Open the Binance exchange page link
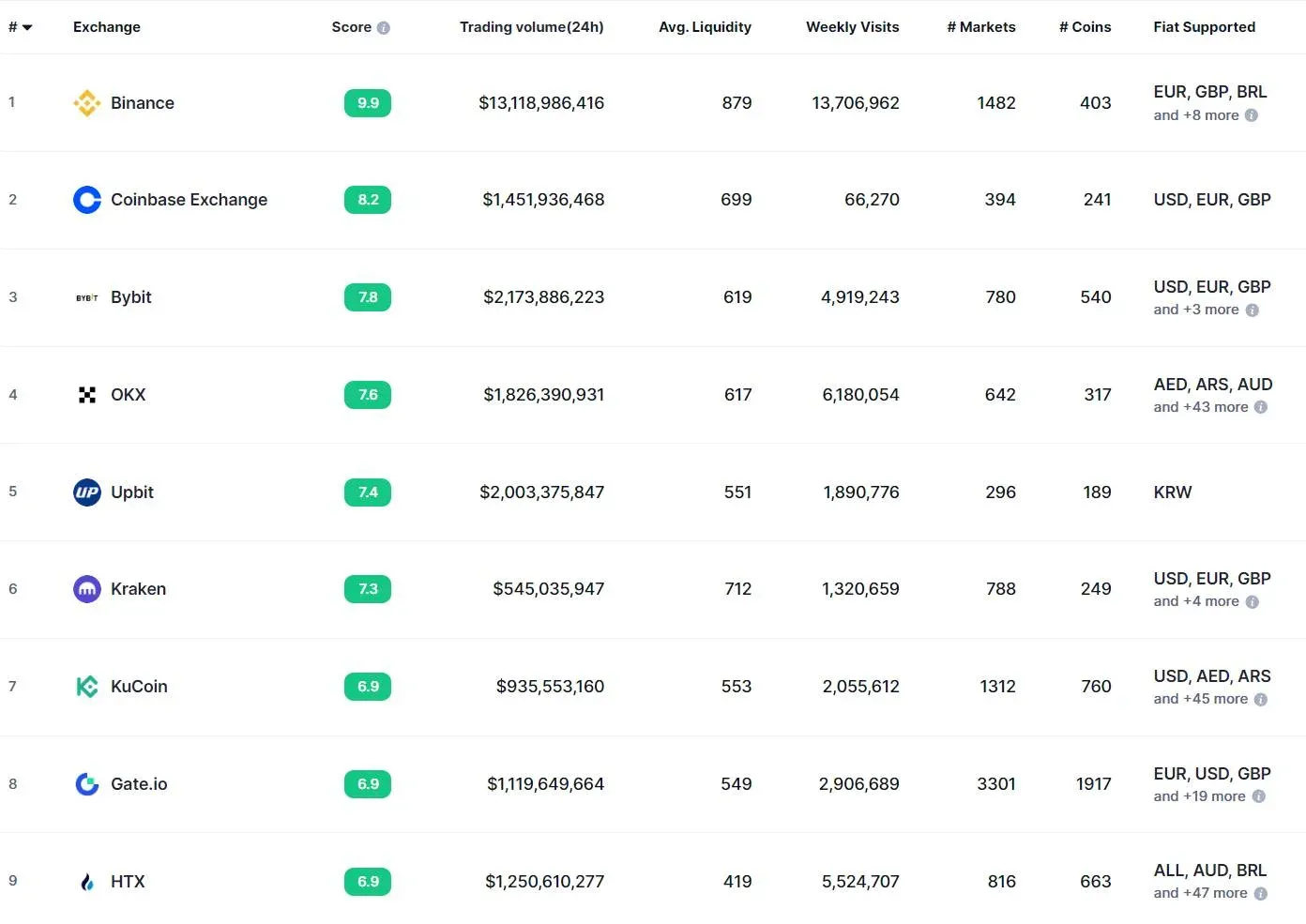This screenshot has width=1306, height=924. (x=142, y=103)
